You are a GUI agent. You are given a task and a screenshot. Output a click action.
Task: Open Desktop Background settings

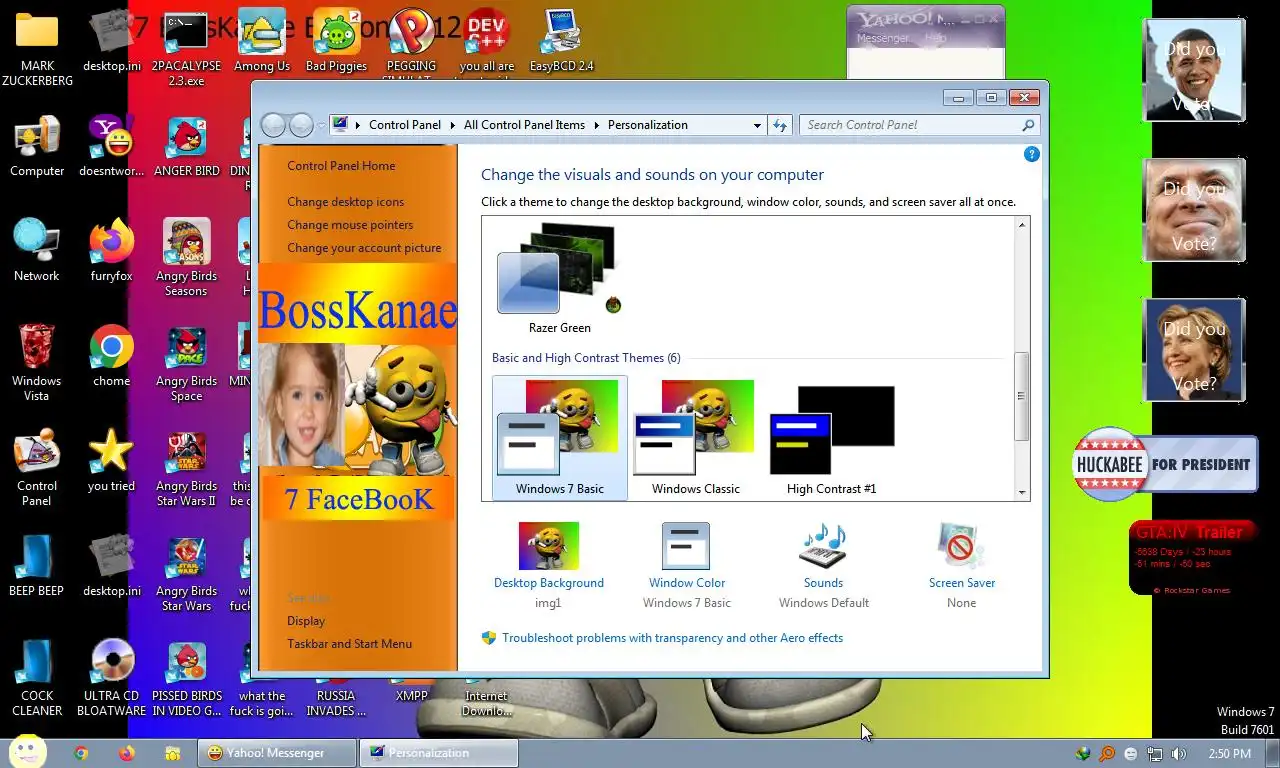coord(549,565)
